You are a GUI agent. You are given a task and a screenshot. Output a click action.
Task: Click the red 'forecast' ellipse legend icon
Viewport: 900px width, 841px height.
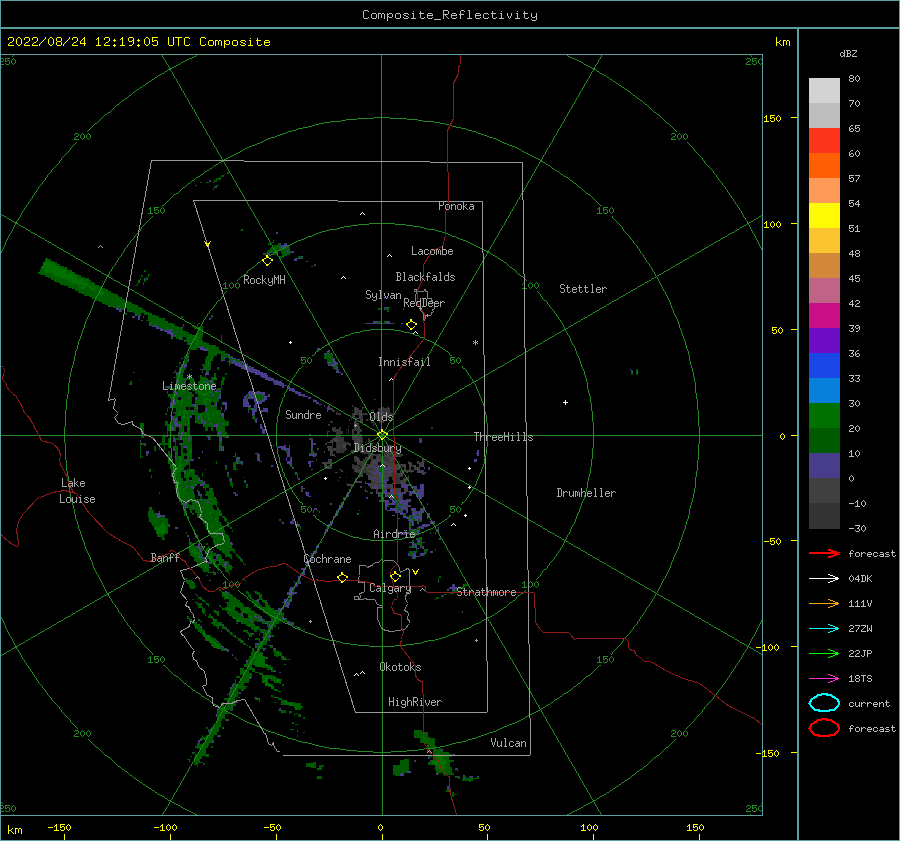point(824,728)
